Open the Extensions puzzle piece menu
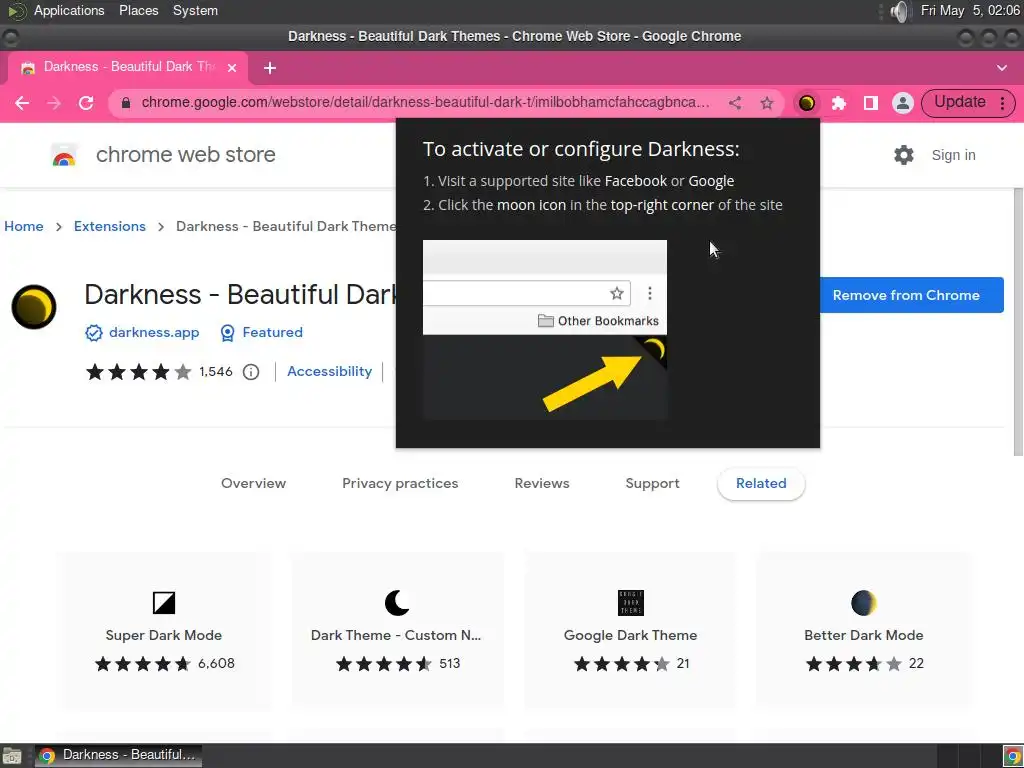 pos(839,103)
